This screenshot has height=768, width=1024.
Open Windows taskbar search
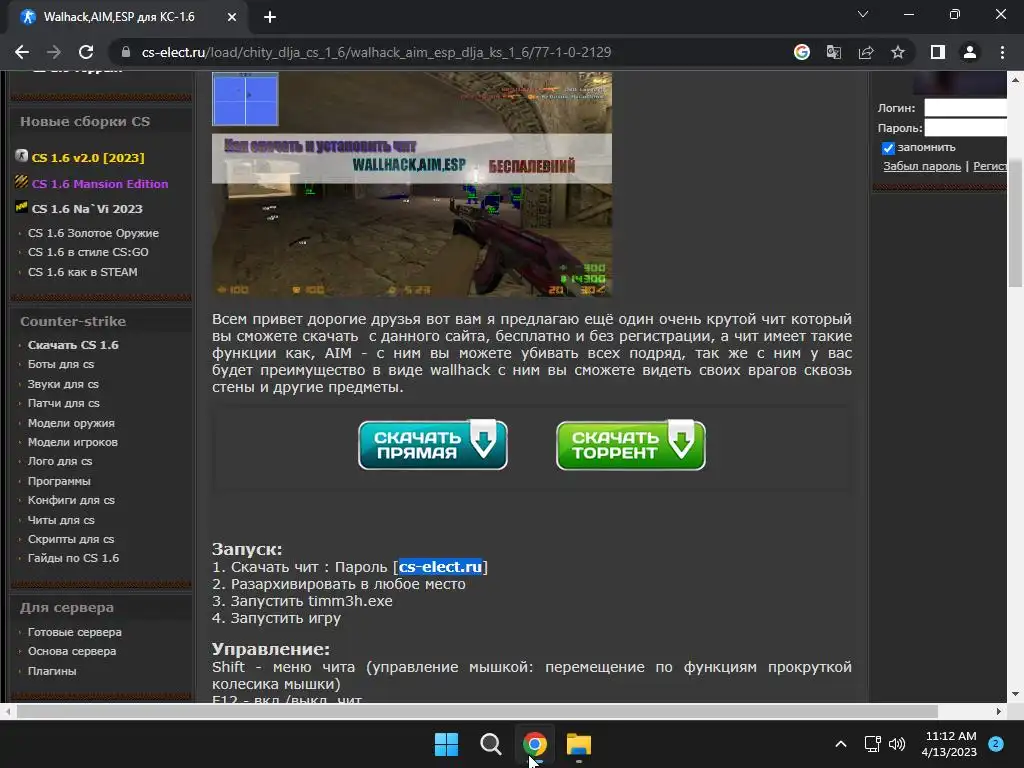tap(490, 744)
